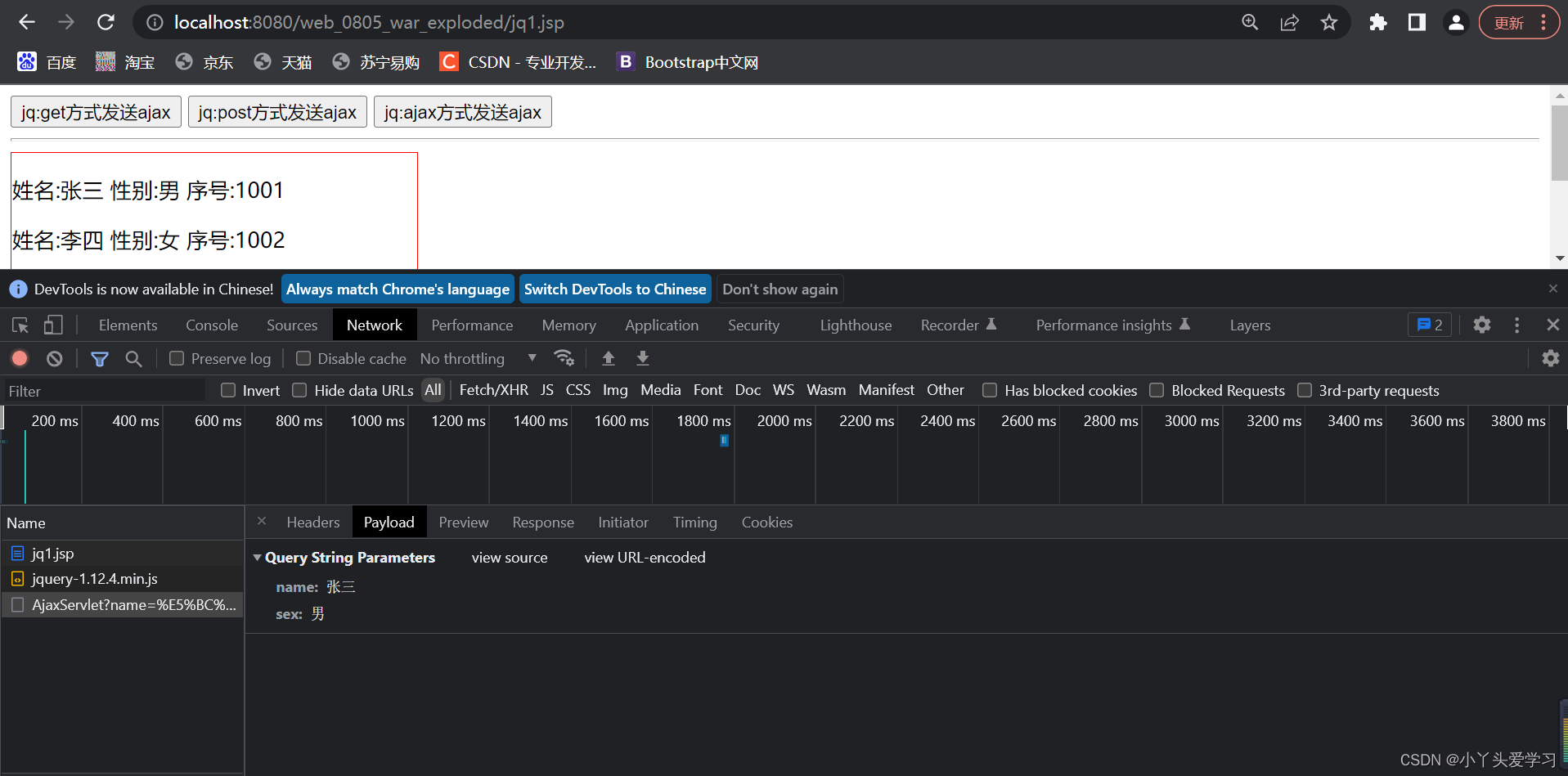
Task: Switch to the Lighthouse tab
Action: 856,325
